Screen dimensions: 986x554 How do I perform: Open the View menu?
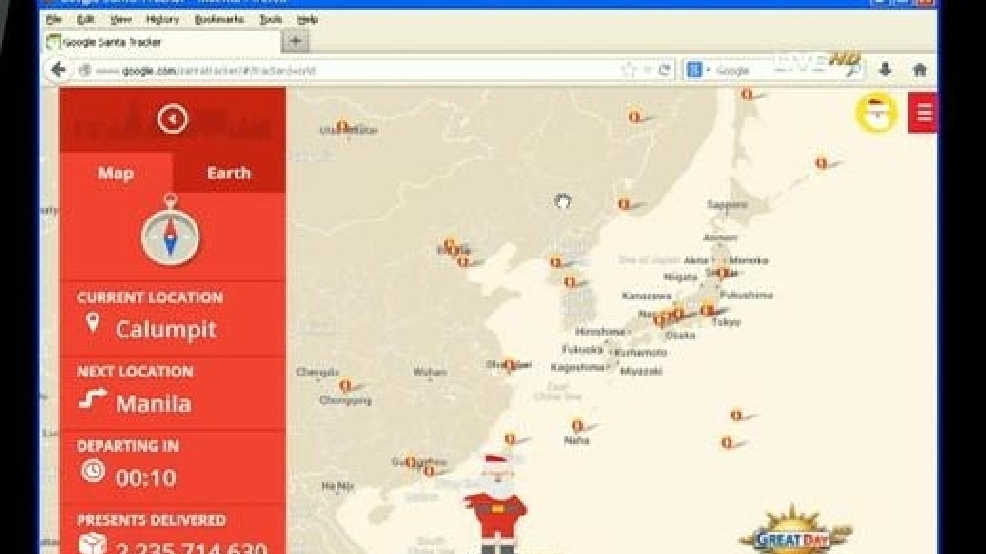coord(120,19)
